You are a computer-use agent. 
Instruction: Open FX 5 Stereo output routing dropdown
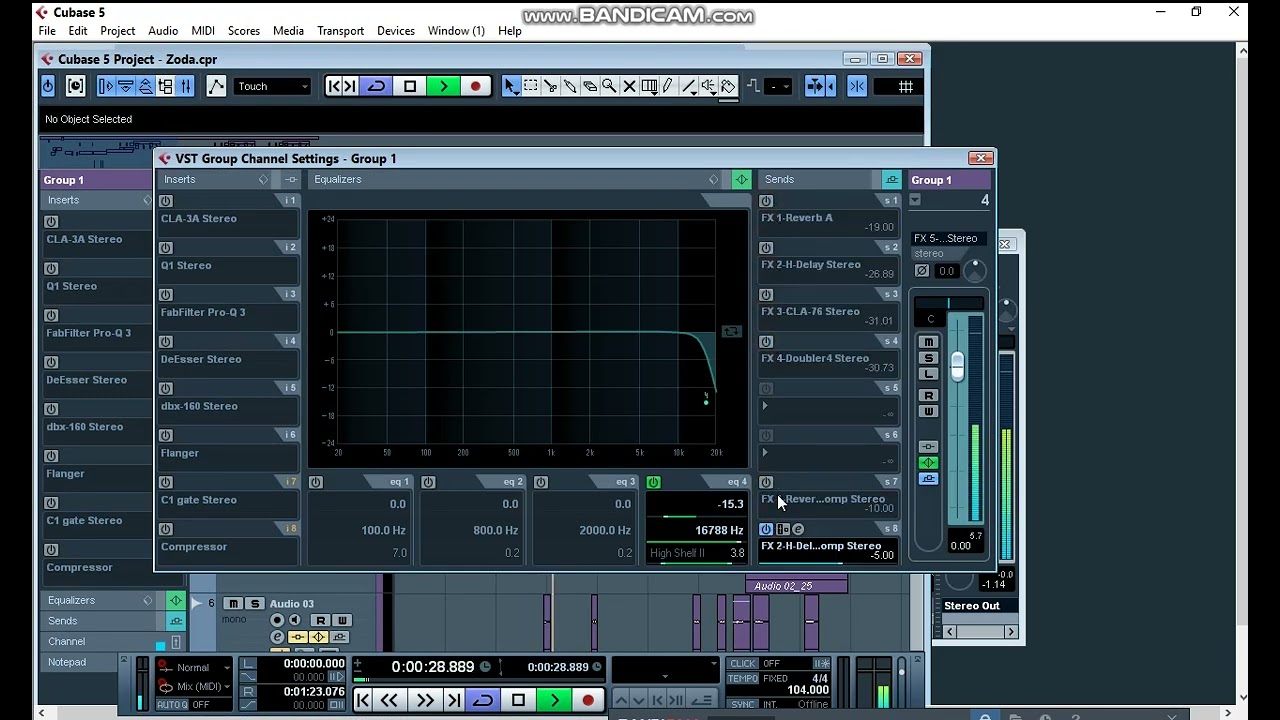(950, 238)
